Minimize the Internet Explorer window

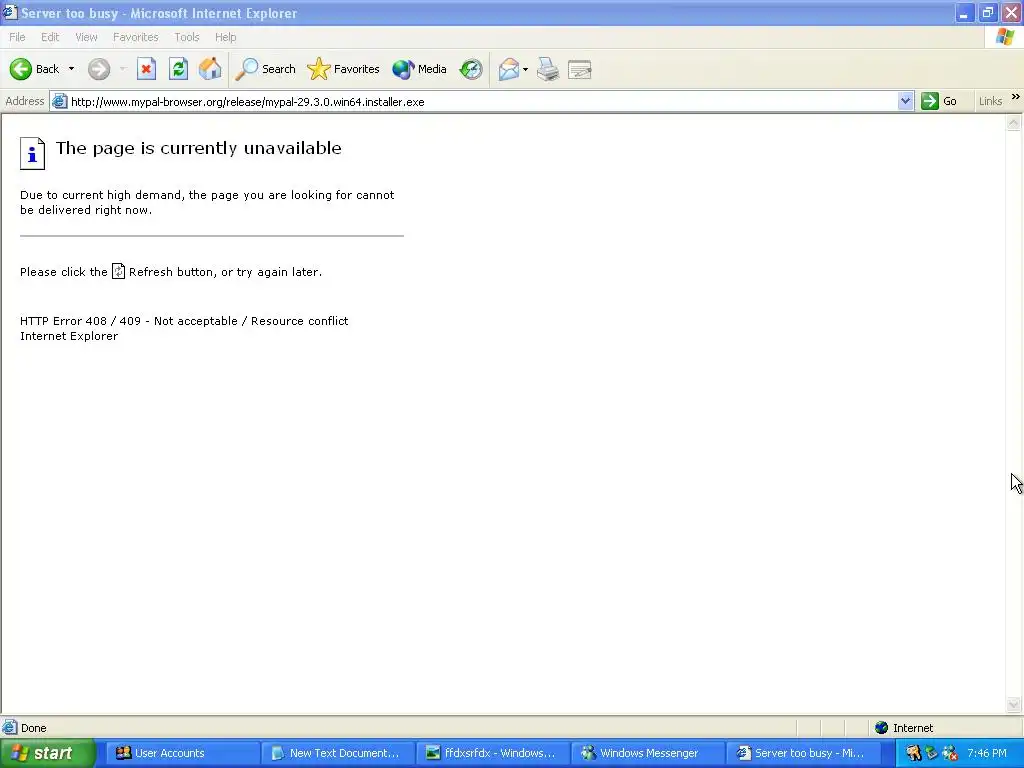[x=964, y=13]
